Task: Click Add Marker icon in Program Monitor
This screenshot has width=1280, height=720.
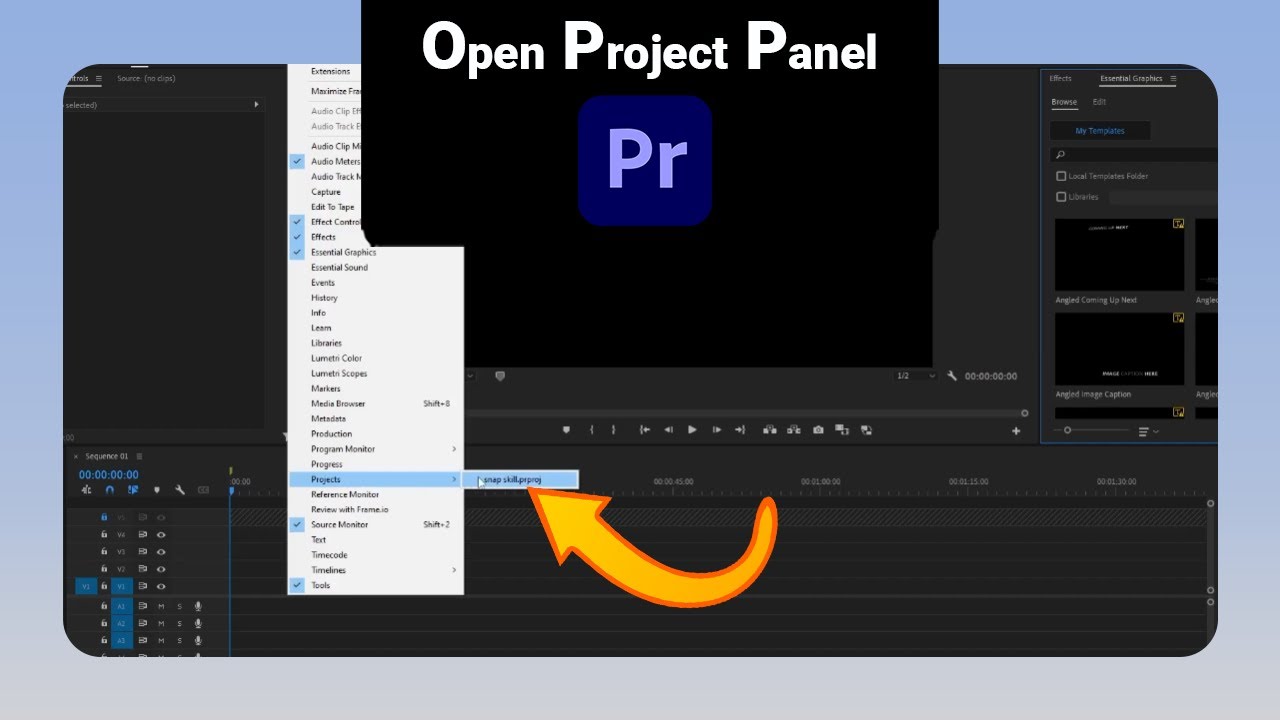Action: (566, 430)
